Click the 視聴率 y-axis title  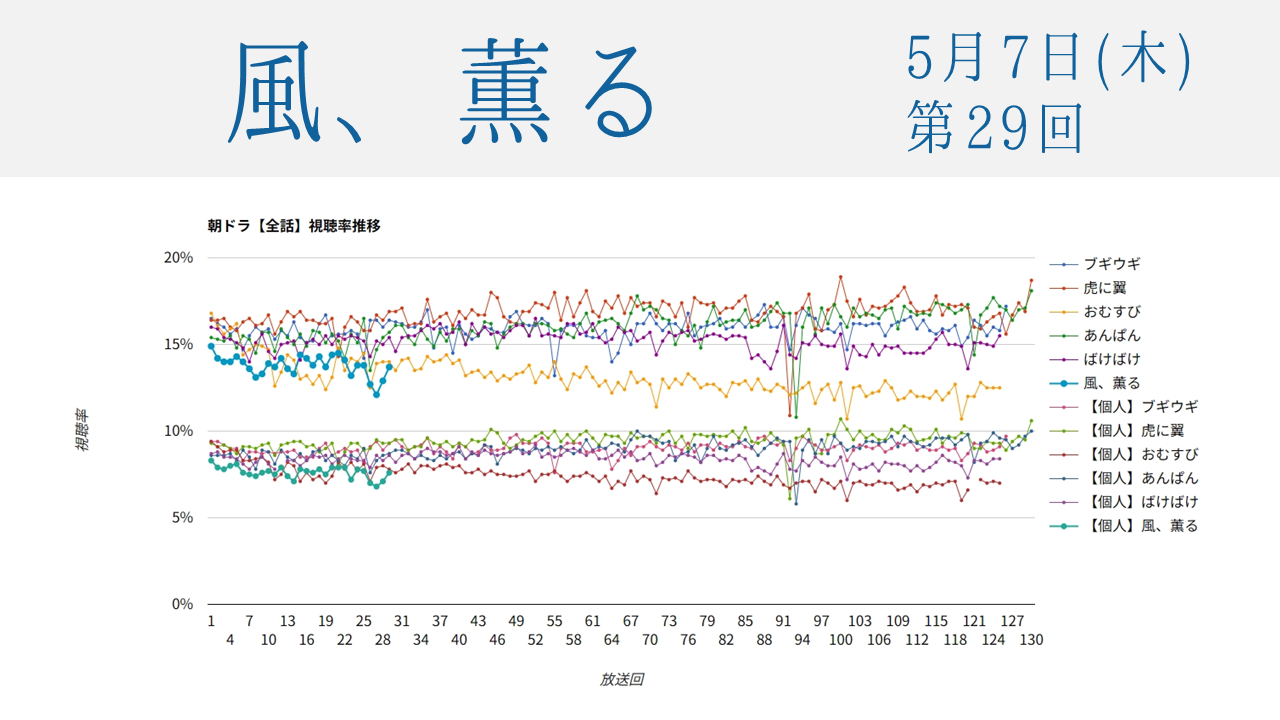click(83, 430)
